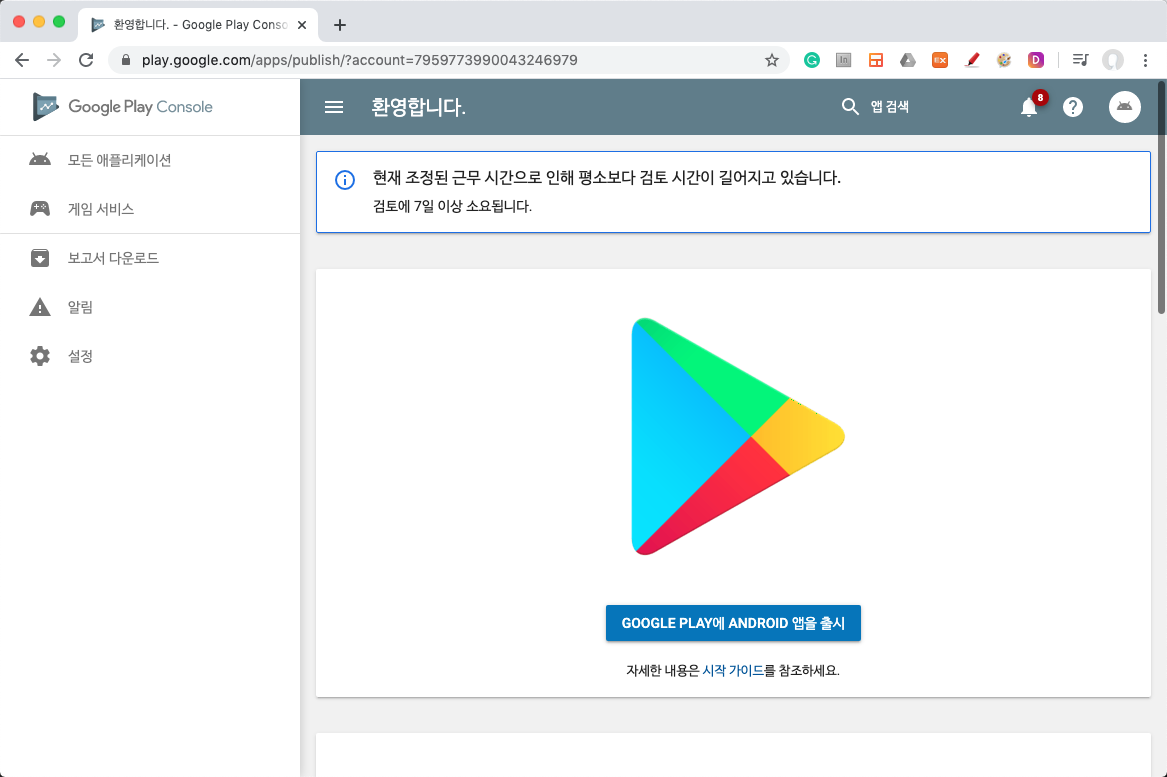
Task: Click the color palette extension icon
Action: pyautogui.click(x=1004, y=60)
